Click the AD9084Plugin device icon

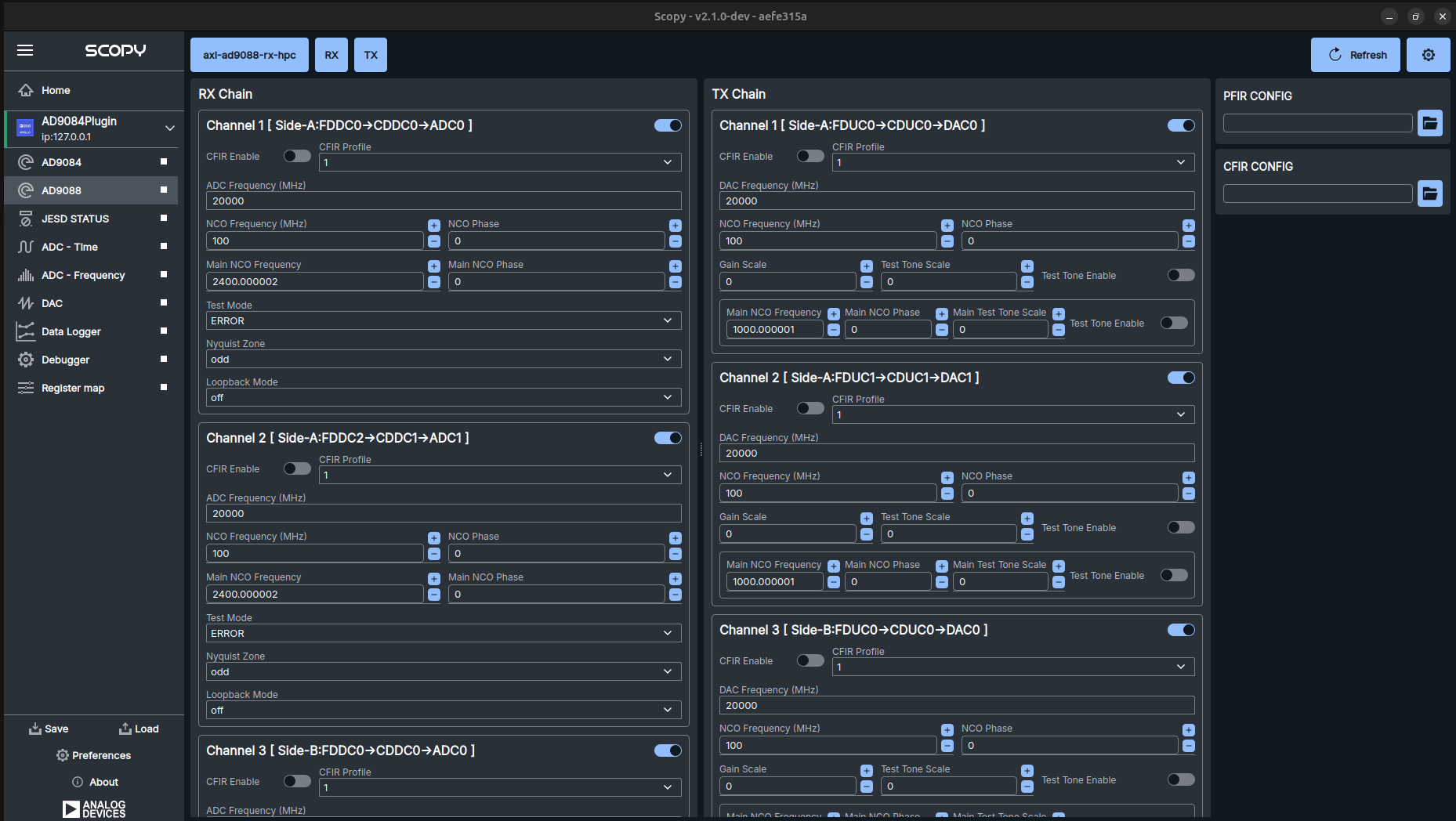point(25,128)
